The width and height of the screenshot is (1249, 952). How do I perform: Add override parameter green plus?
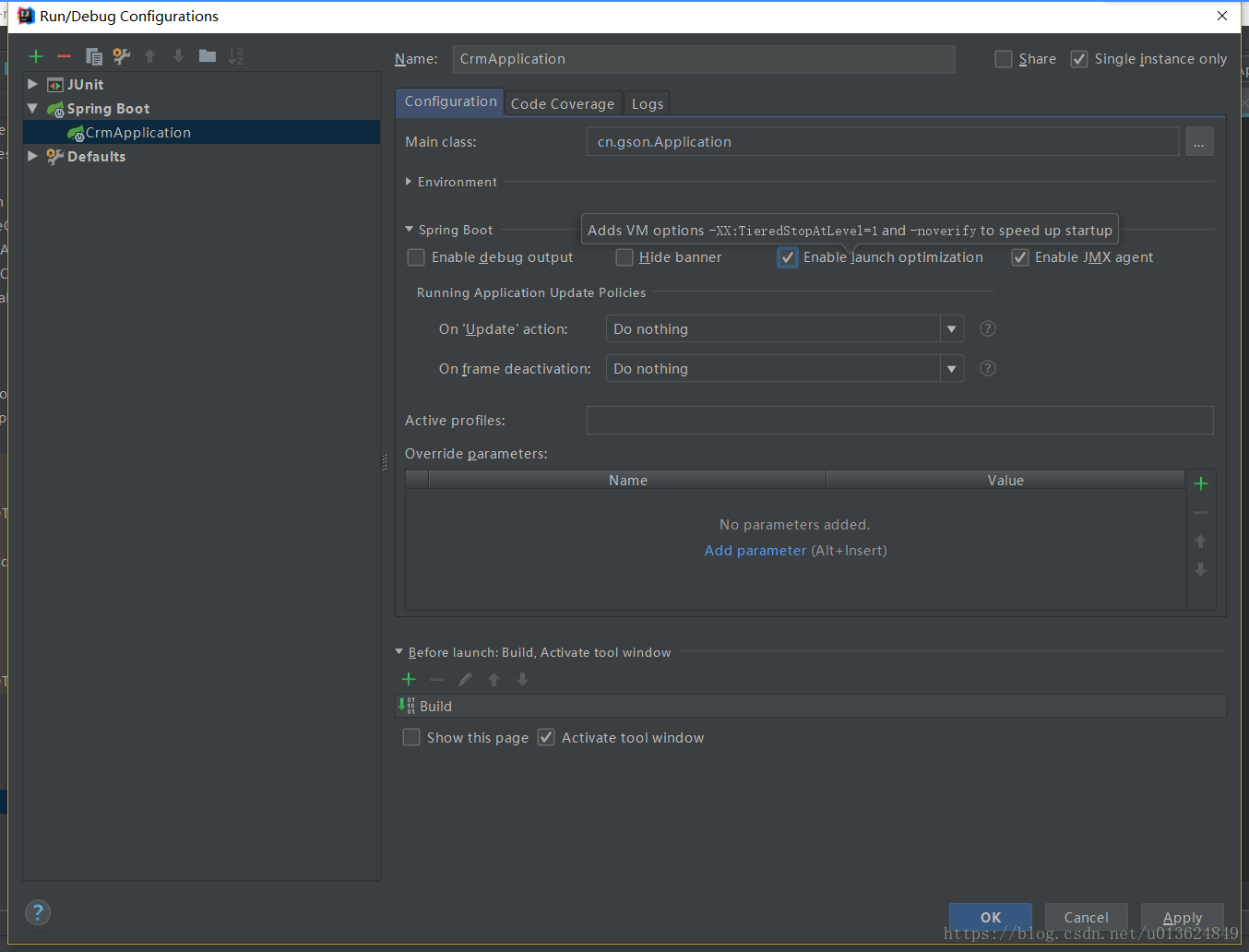tap(1201, 483)
